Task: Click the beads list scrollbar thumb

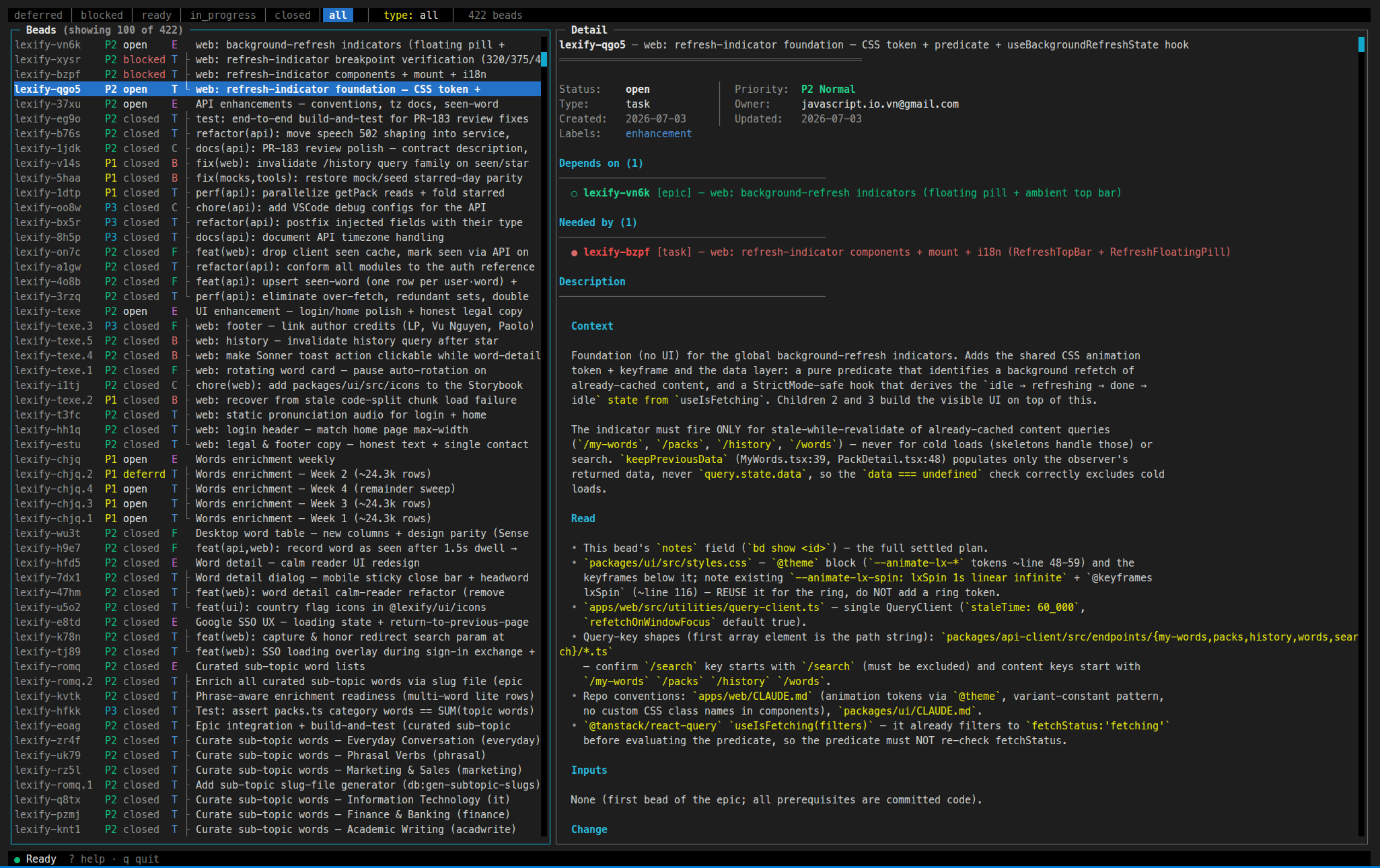Action: 544,59
